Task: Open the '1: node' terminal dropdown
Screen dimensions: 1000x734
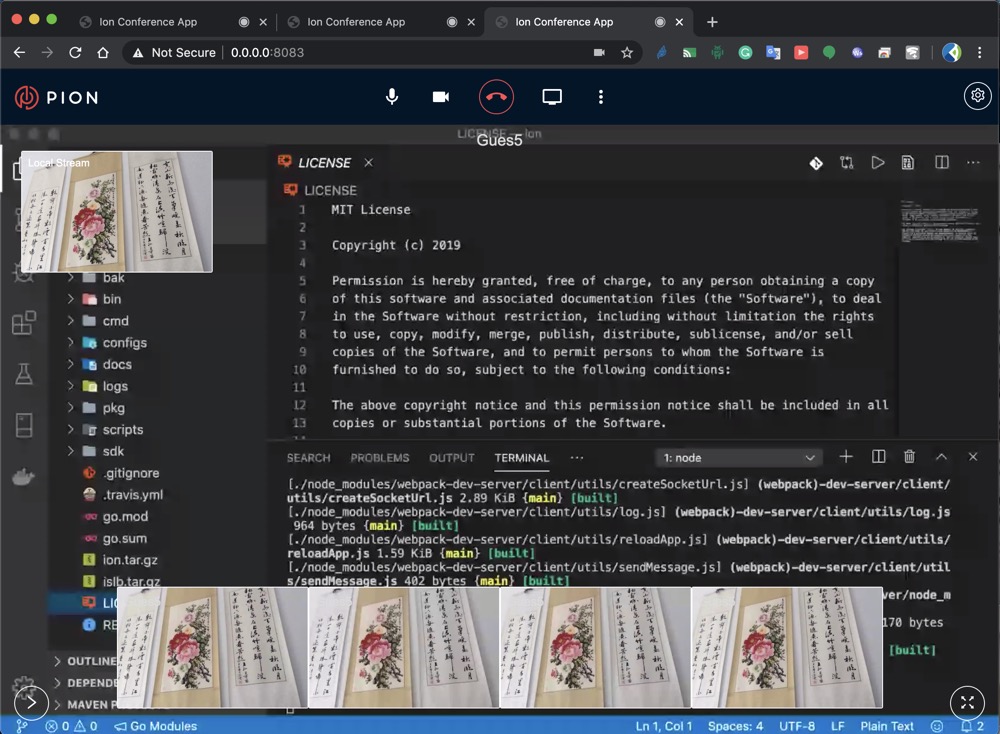Action: coord(739,458)
